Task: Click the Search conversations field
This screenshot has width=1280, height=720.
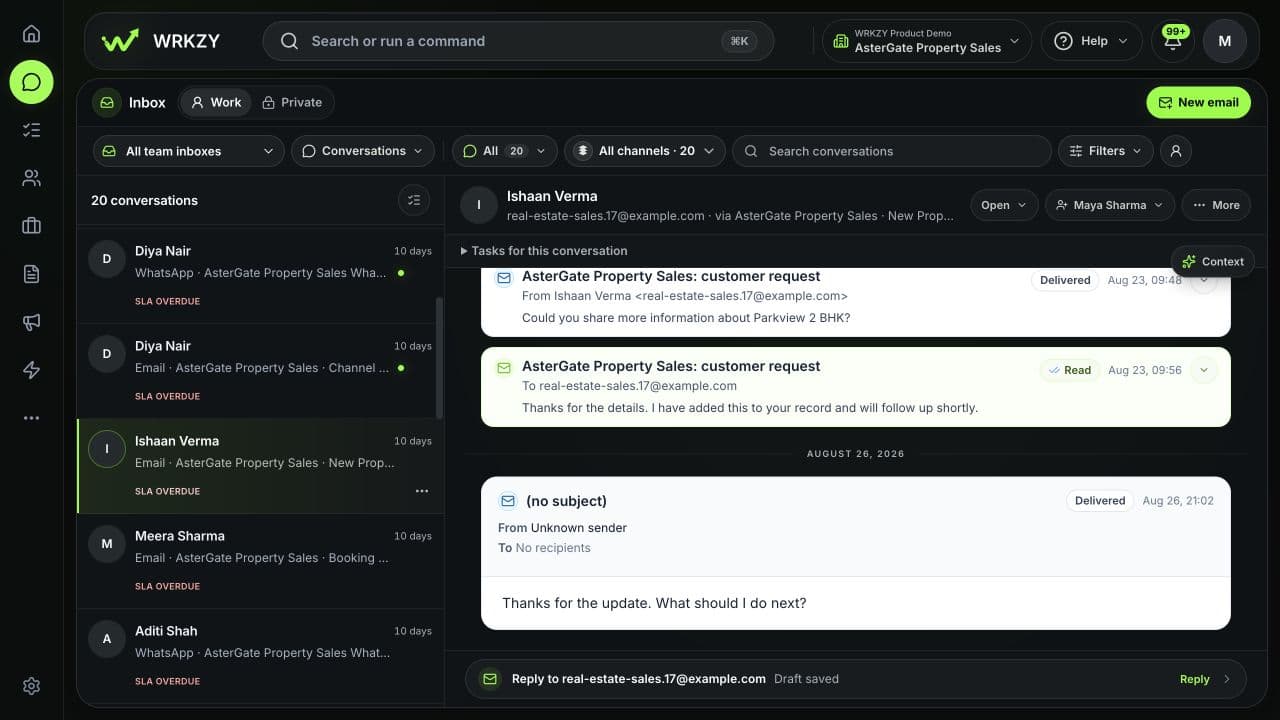Action: (x=892, y=151)
